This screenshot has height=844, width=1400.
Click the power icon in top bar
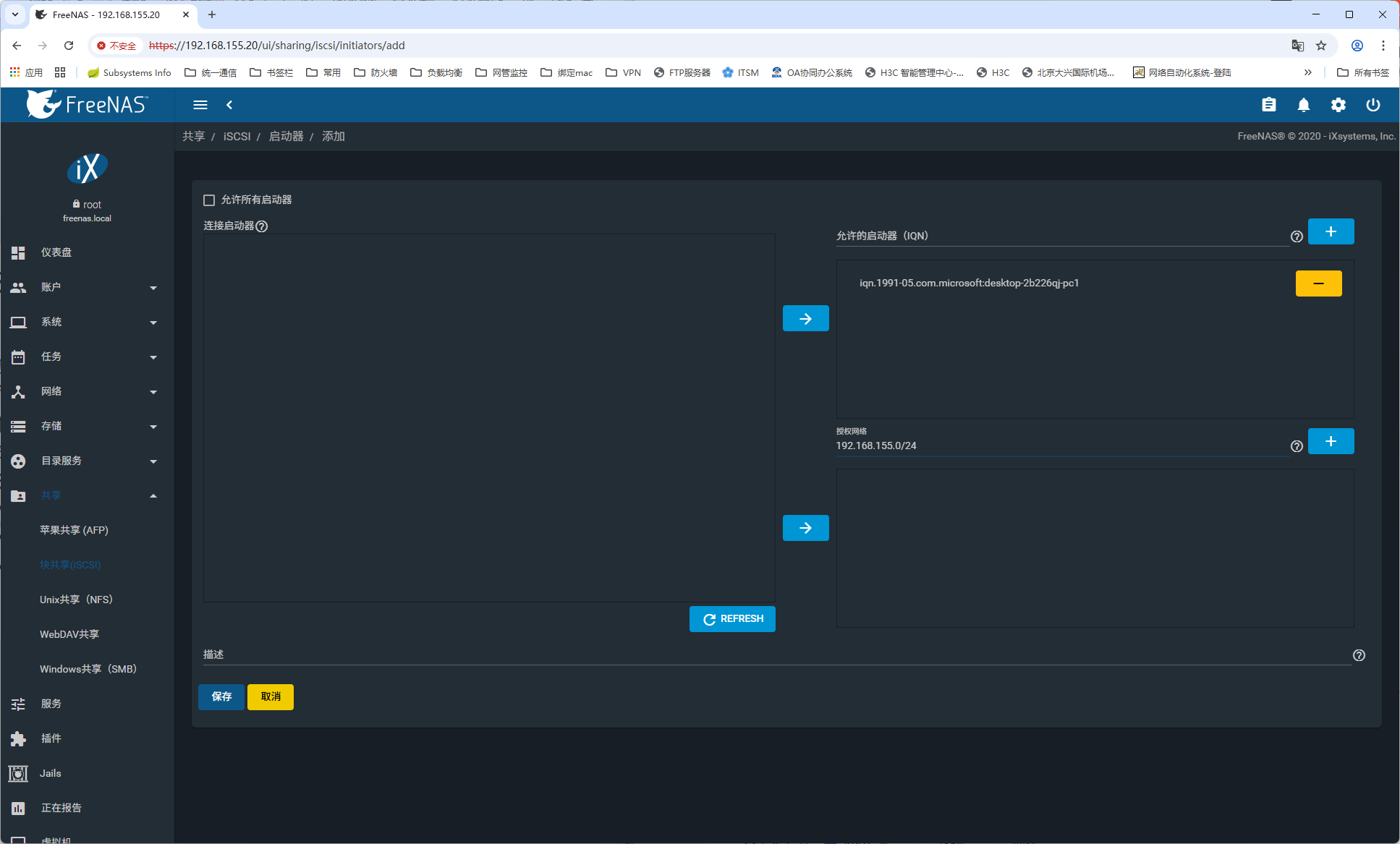(x=1373, y=105)
